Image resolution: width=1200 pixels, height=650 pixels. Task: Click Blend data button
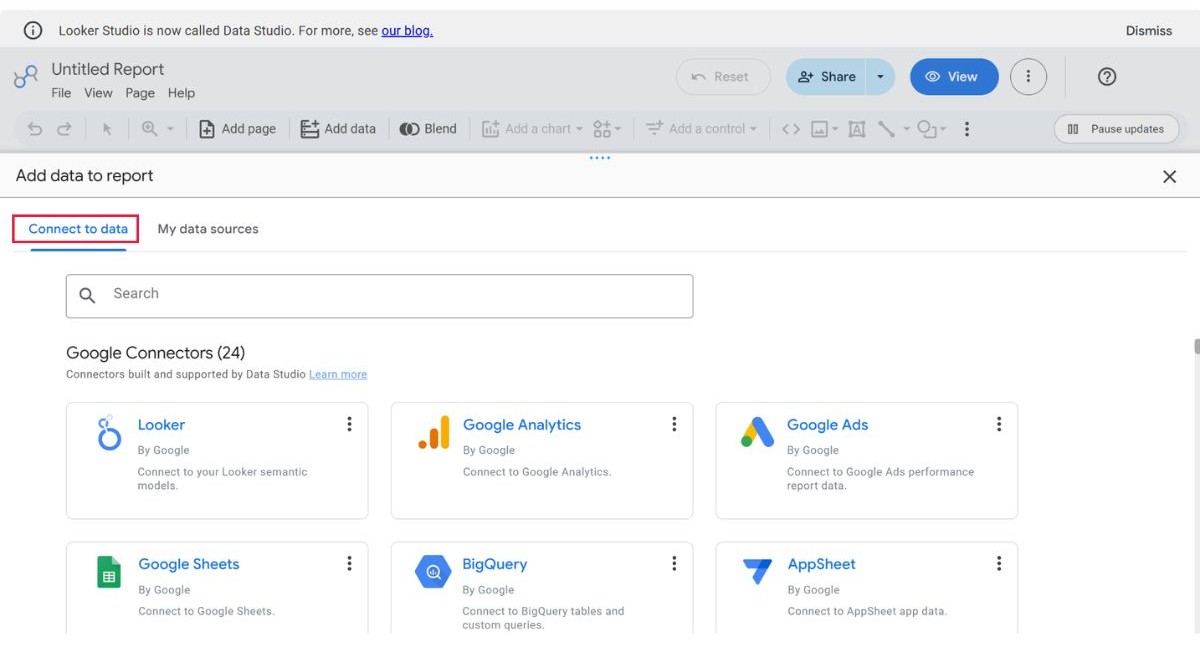coord(428,129)
